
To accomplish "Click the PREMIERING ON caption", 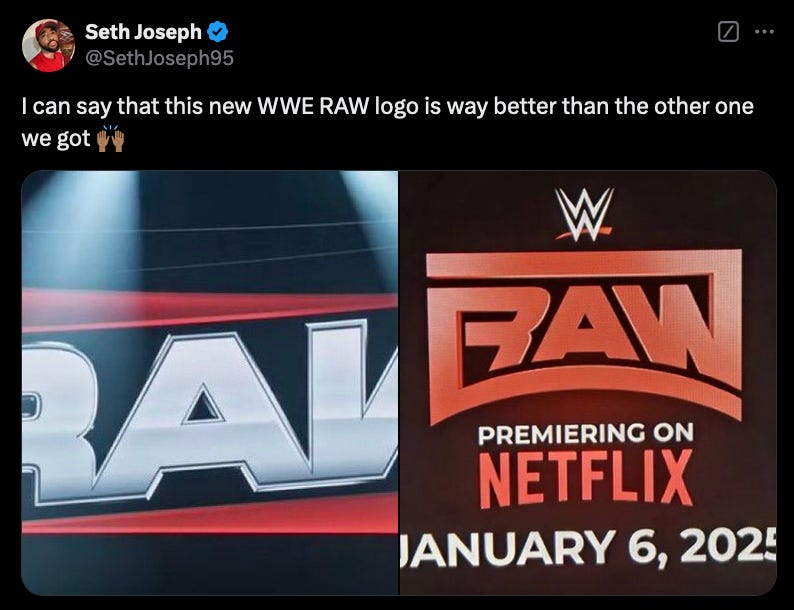I will [585, 434].
